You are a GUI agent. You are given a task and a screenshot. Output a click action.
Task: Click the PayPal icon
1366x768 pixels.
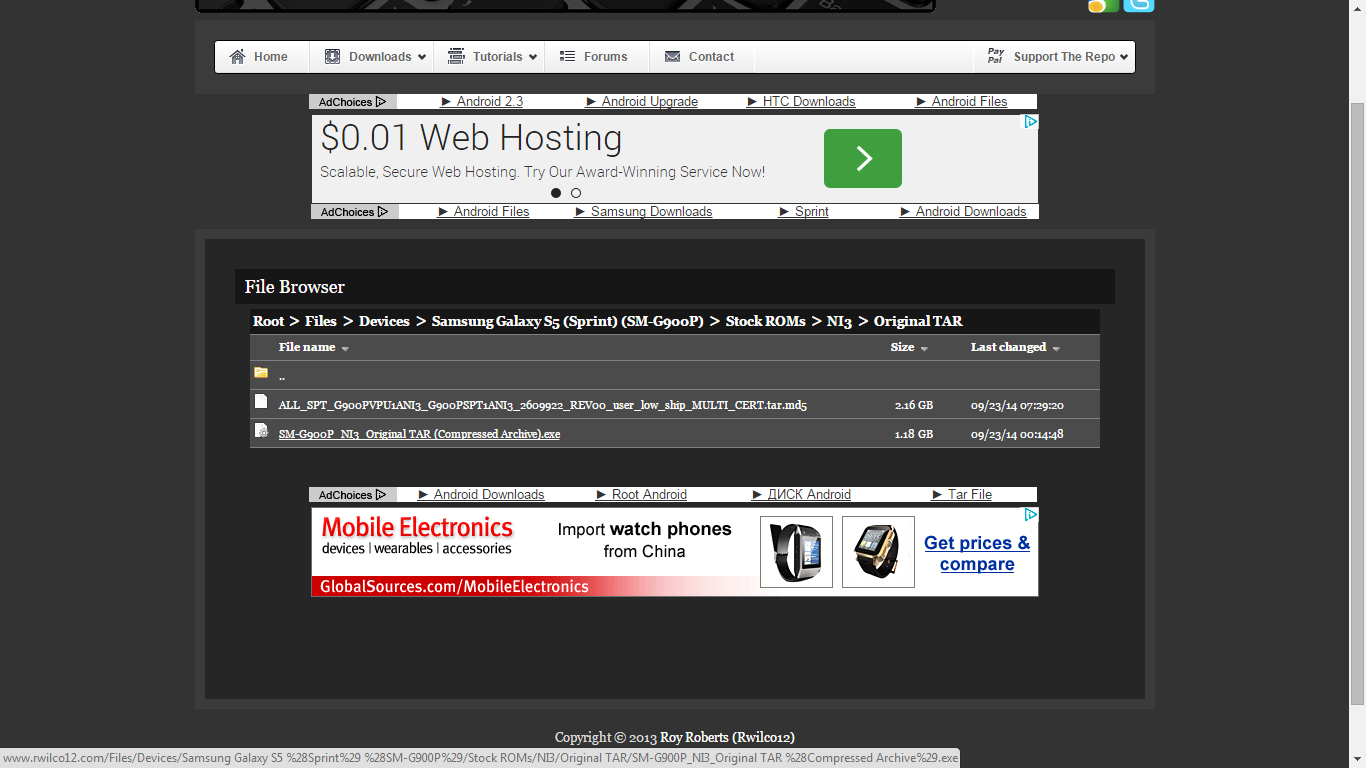pyautogui.click(x=995, y=56)
